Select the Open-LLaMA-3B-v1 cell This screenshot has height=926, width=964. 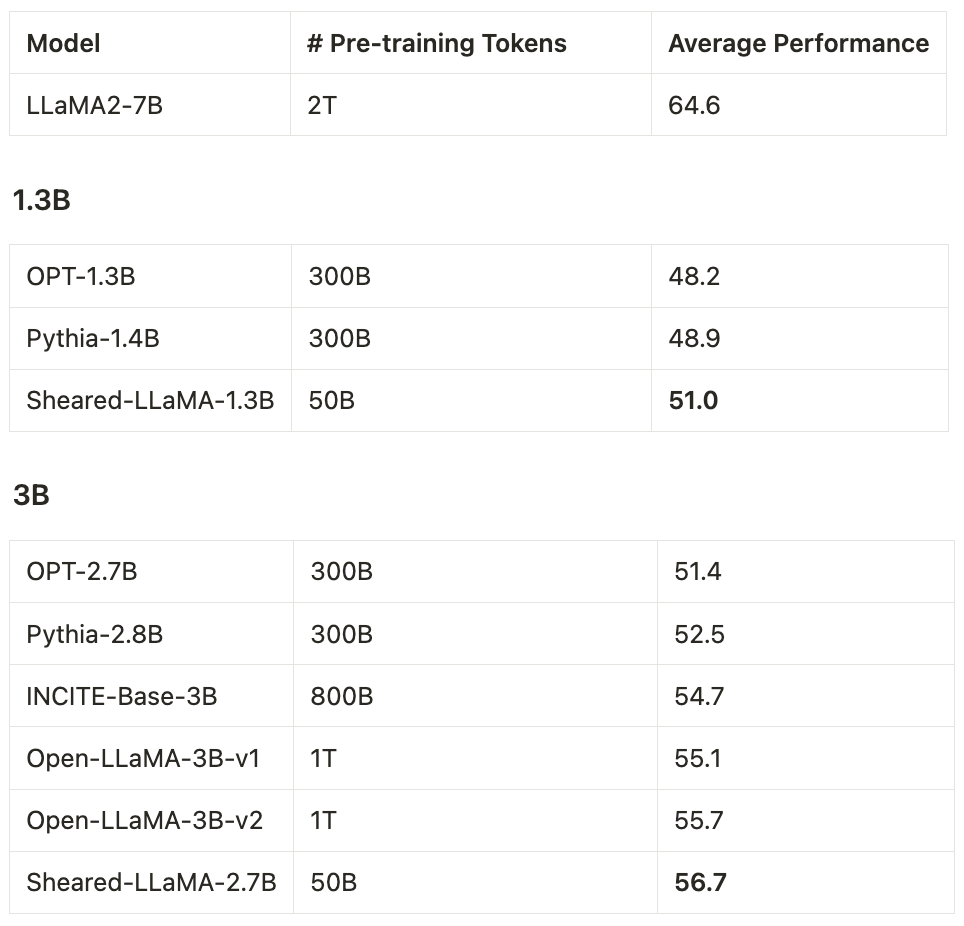pos(143,759)
